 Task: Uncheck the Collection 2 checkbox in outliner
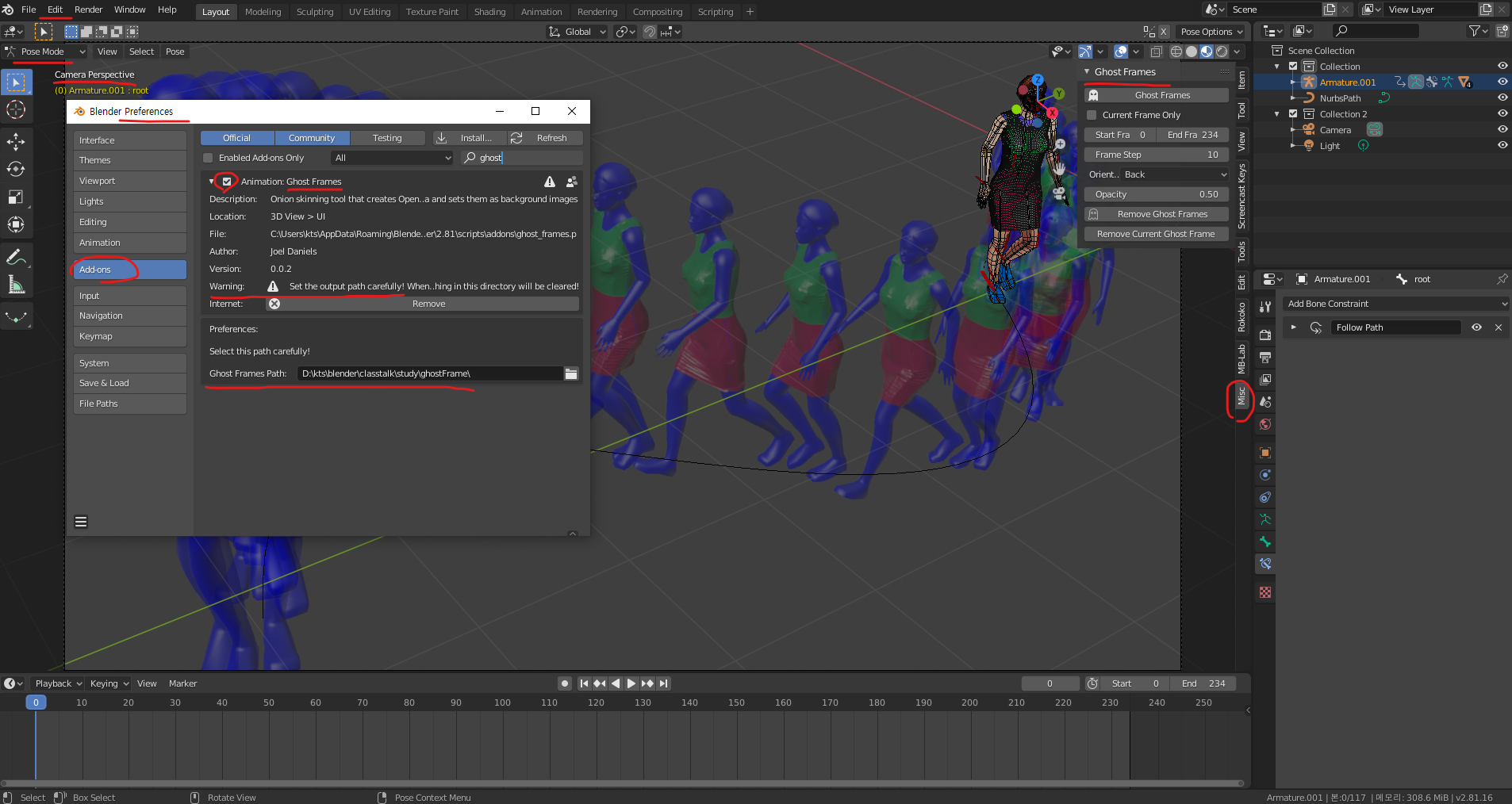click(1293, 114)
